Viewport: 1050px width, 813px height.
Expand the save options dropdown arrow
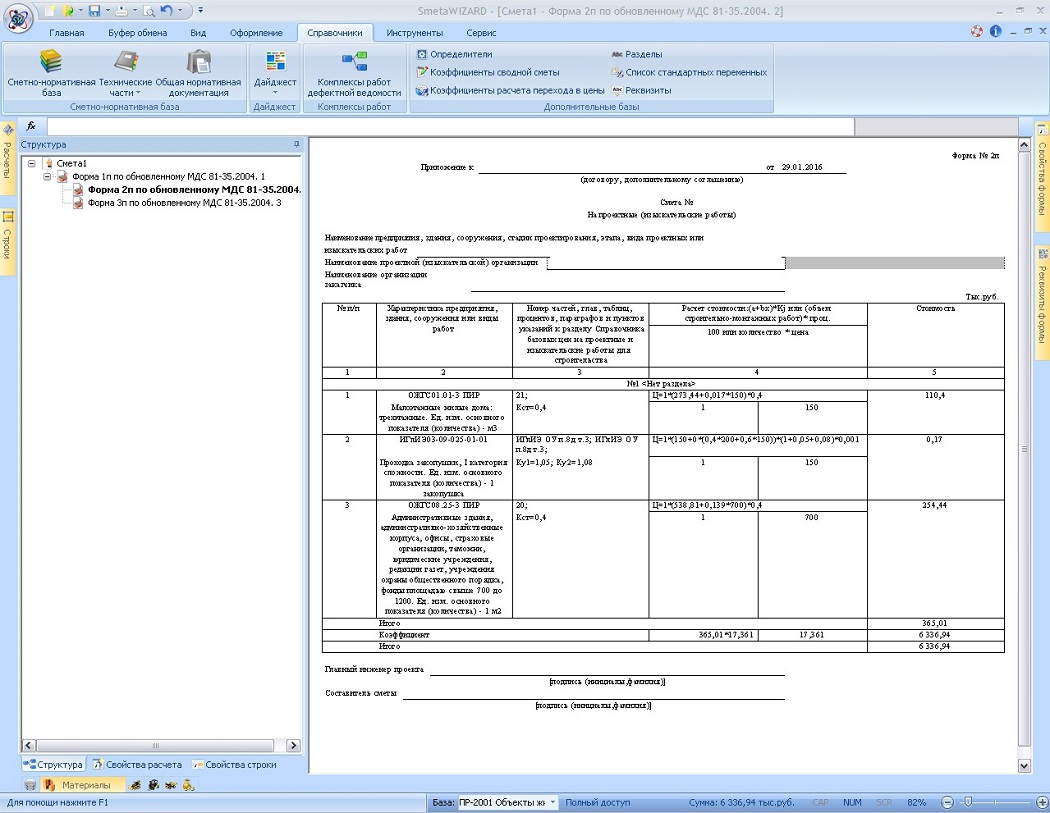[x=107, y=11]
